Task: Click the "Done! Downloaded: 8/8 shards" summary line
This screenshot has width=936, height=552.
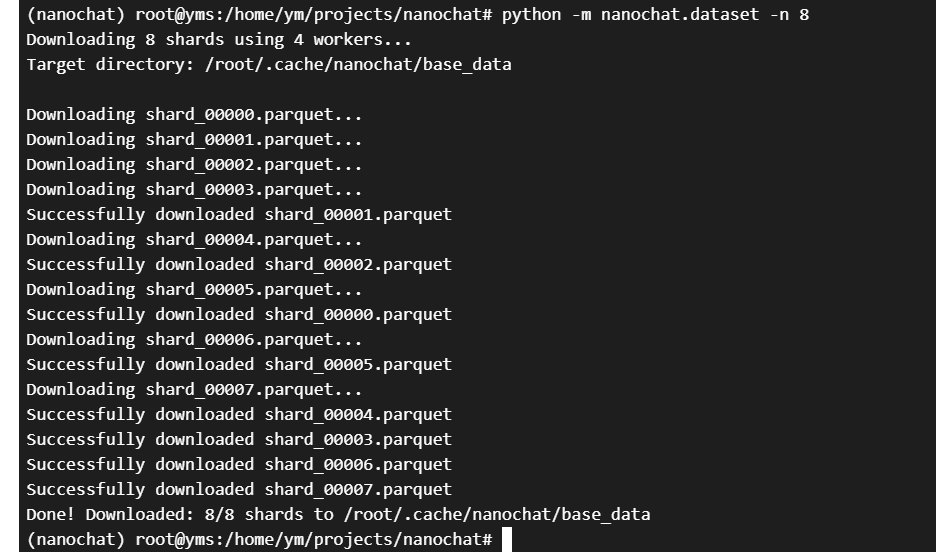Action: pos(338,515)
